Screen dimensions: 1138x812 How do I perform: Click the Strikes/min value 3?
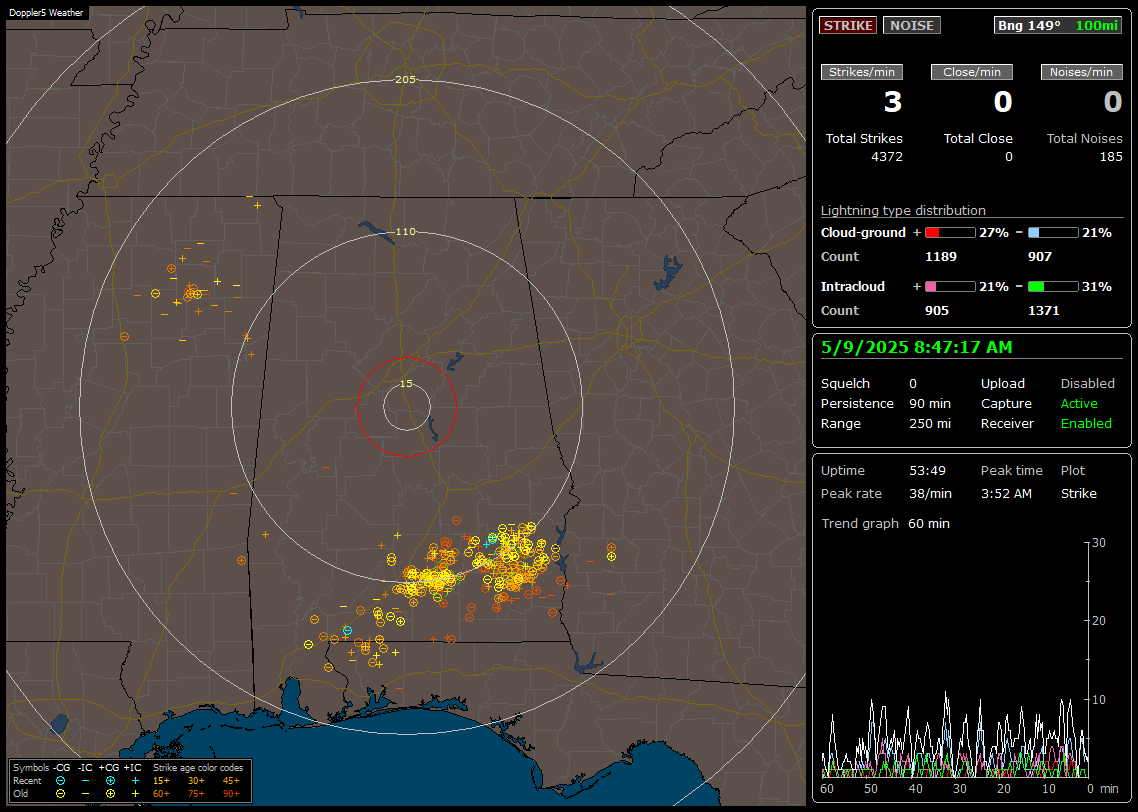click(x=893, y=102)
